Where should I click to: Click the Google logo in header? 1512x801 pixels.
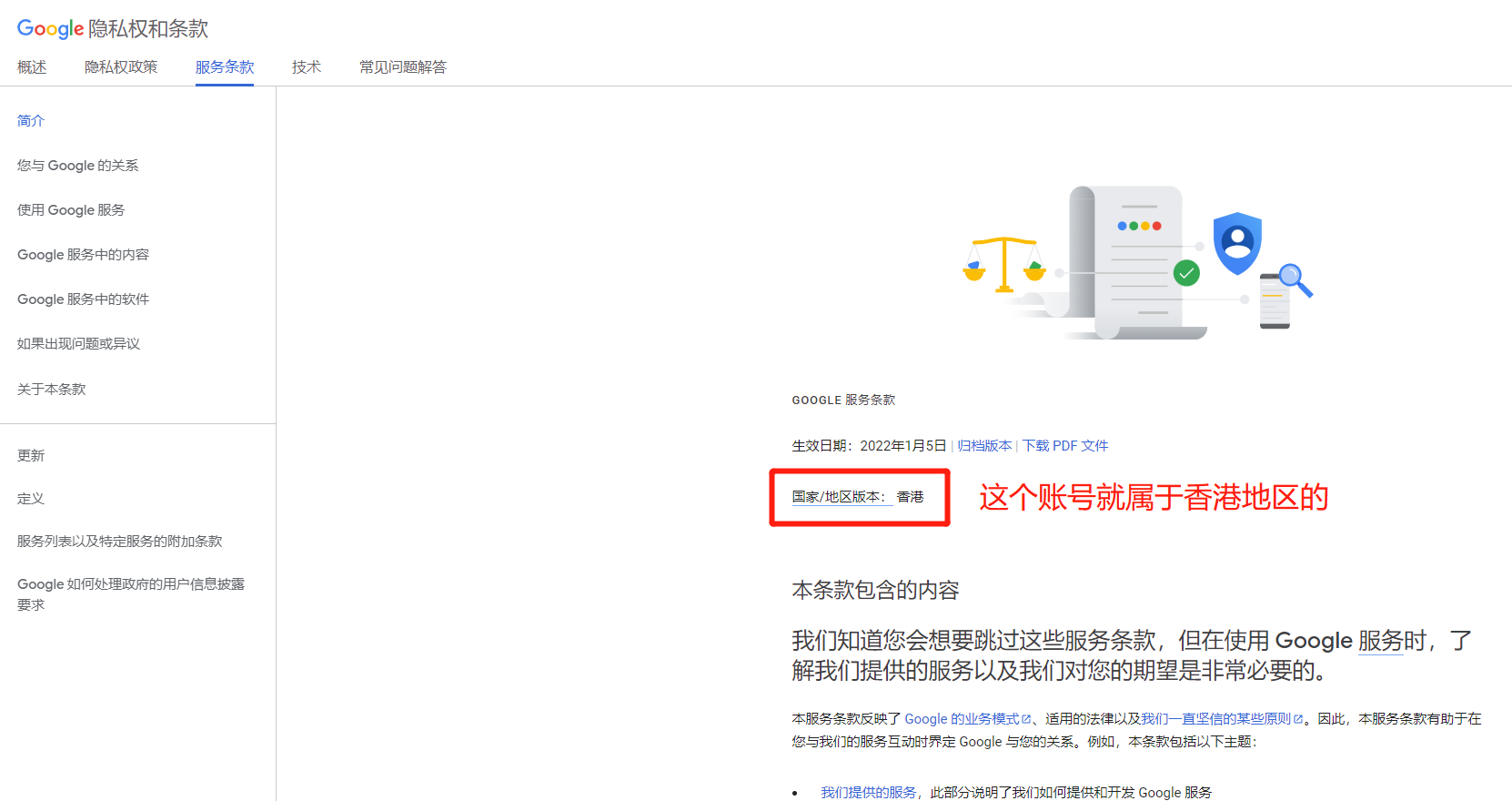point(50,28)
